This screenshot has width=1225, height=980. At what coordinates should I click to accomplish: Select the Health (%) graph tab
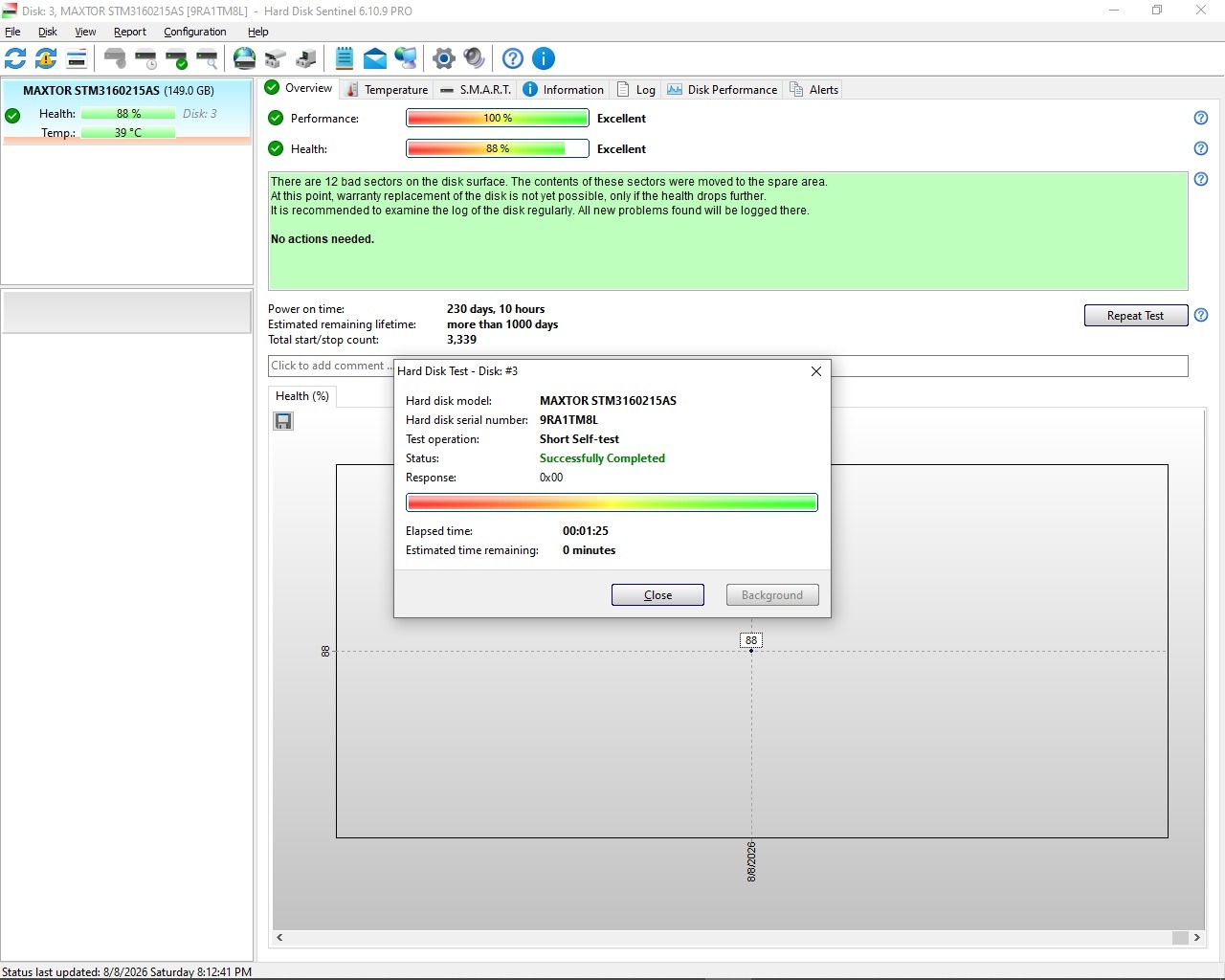click(x=302, y=396)
